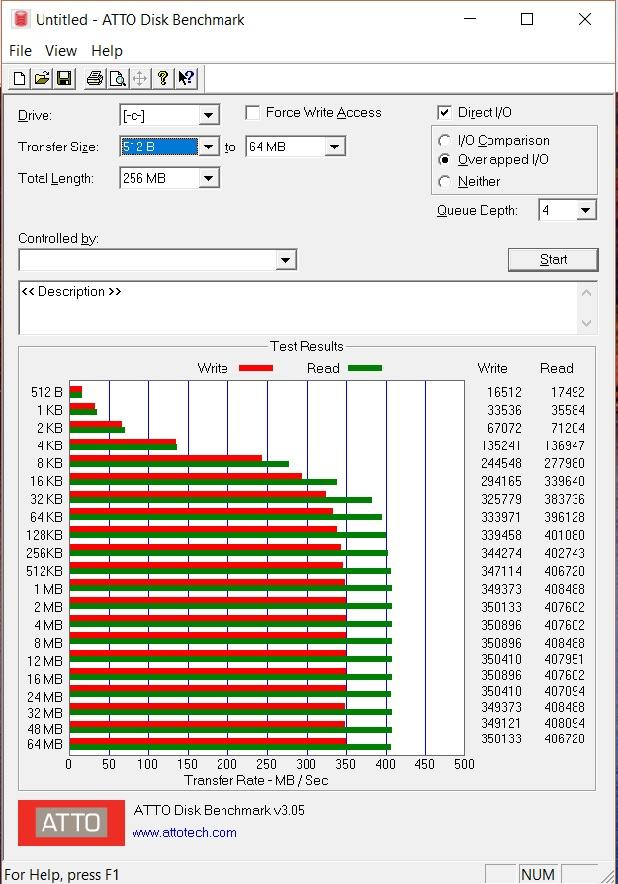The image size is (618, 884).
Task: Toggle the Direct I/O checkbox
Action: tap(444, 112)
